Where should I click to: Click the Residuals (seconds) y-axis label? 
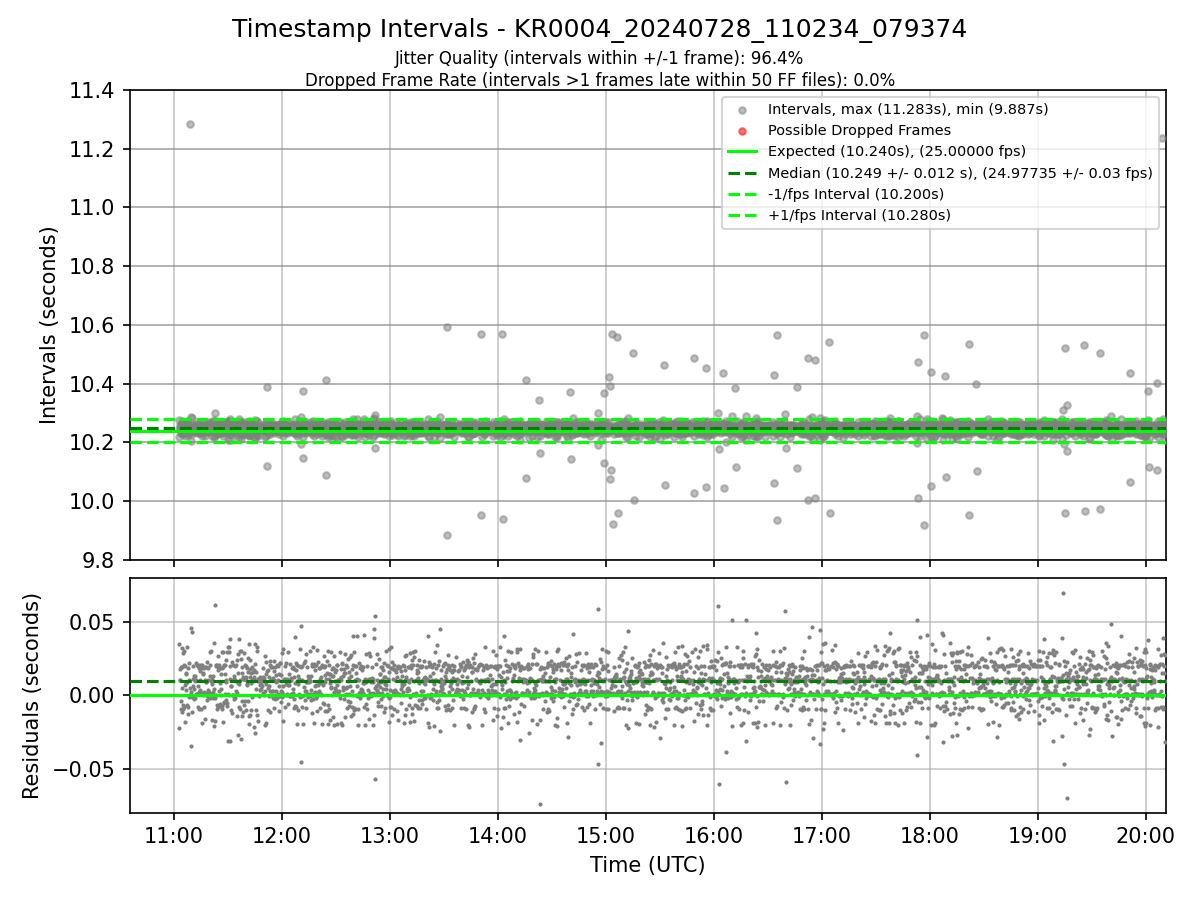coord(32,696)
